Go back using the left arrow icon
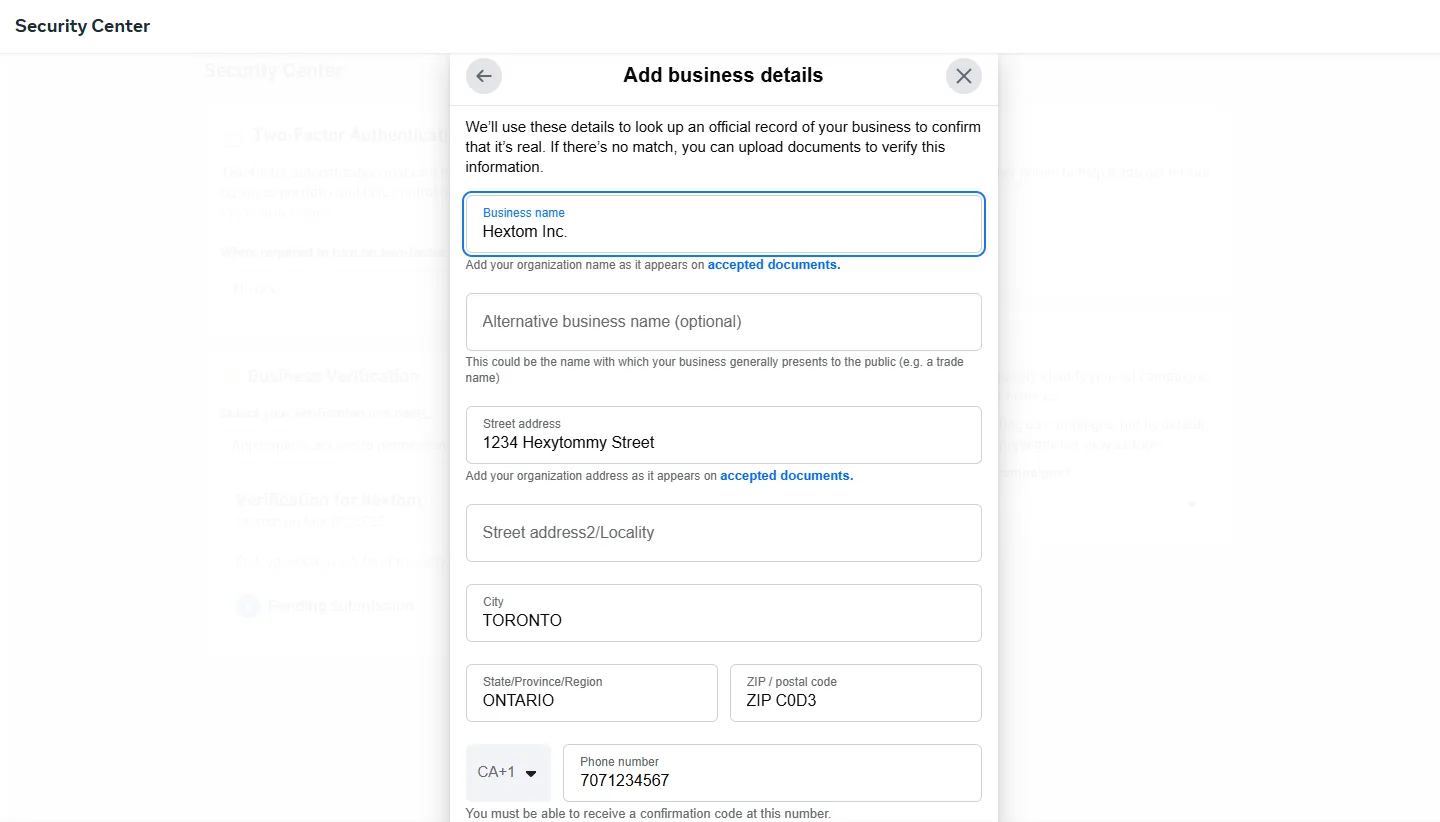 point(484,76)
